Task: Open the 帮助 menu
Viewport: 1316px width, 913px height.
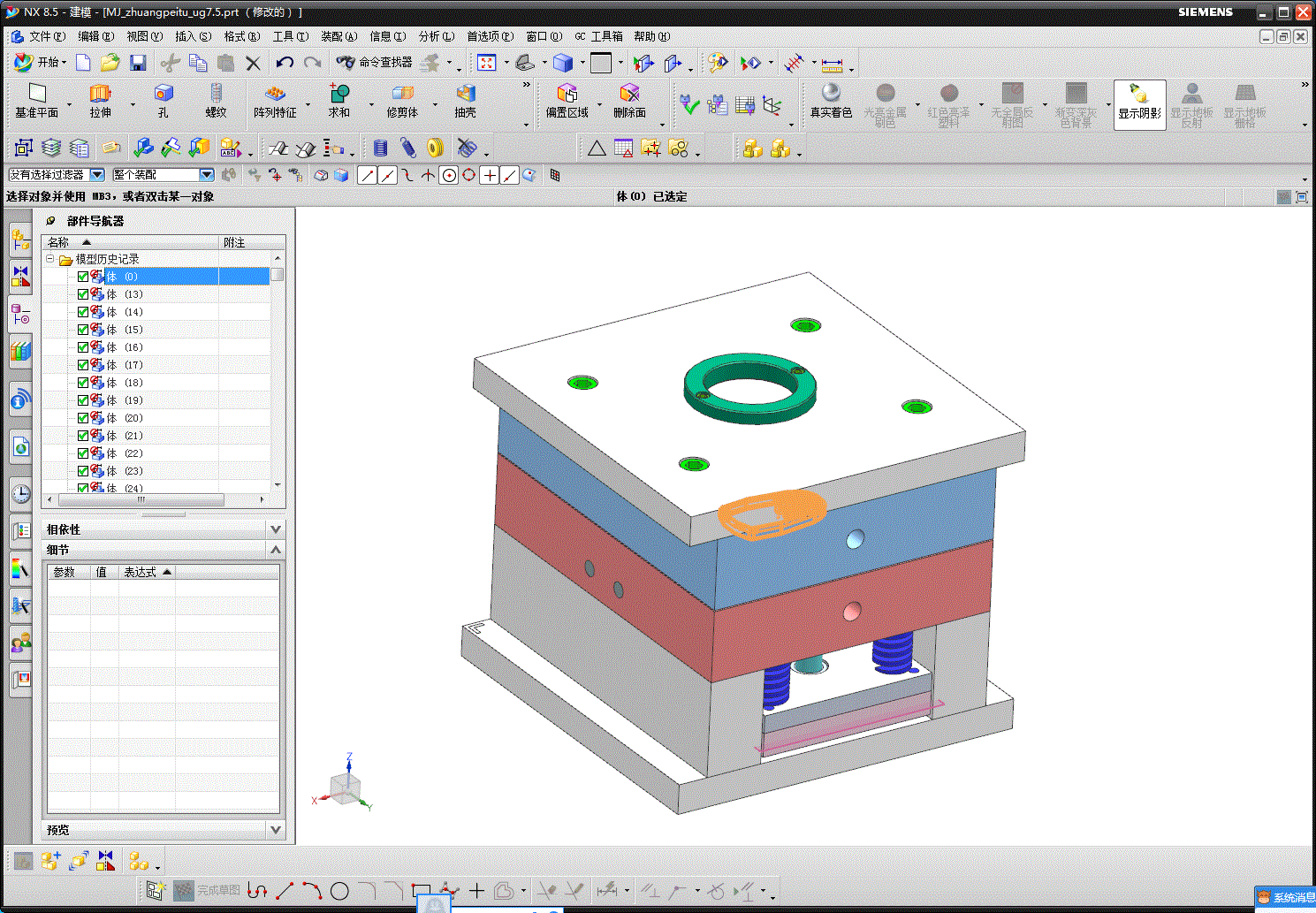Action: pos(652,36)
